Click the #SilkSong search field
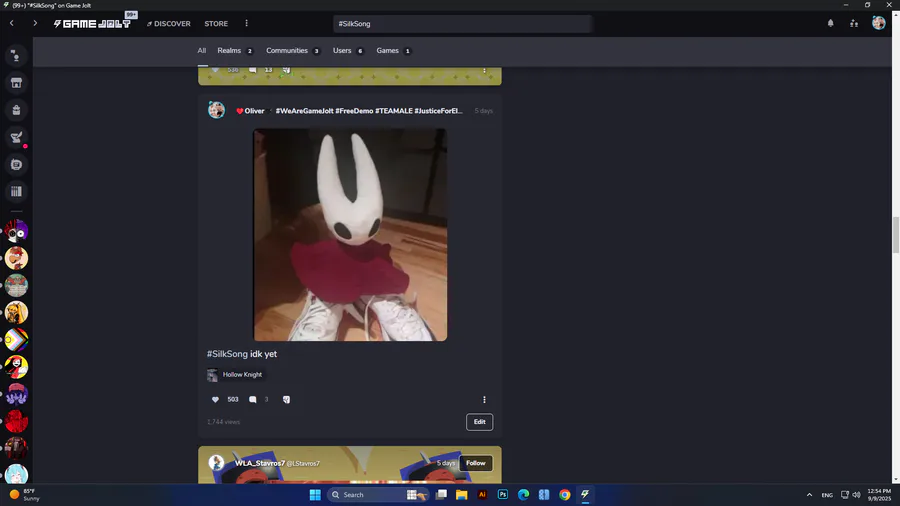900x506 pixels. point(462,24)
